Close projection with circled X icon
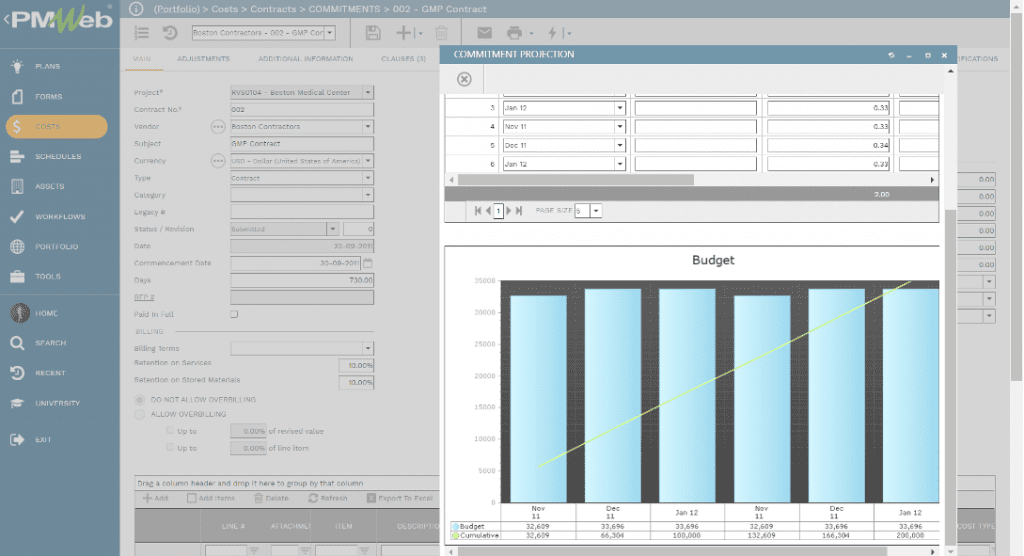The width and height of the screenshot is (1024, 556). tap(464, 79)
